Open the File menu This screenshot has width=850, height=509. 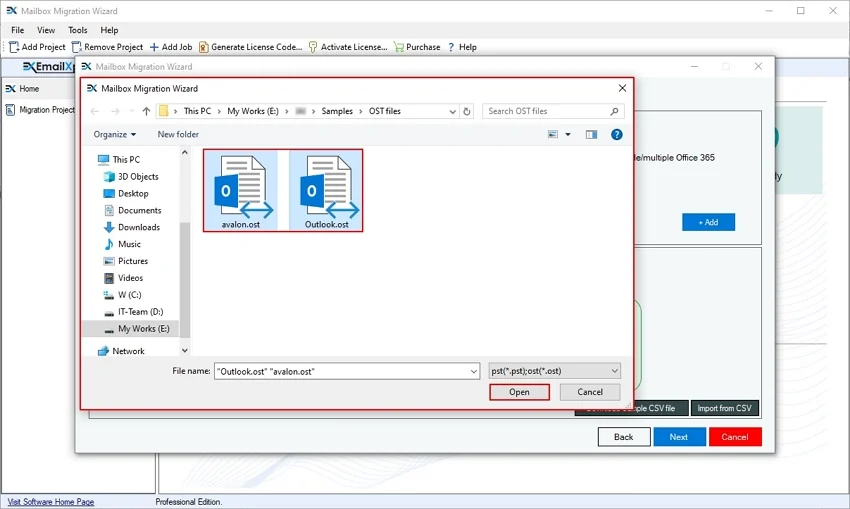click(x=17, y=30)
